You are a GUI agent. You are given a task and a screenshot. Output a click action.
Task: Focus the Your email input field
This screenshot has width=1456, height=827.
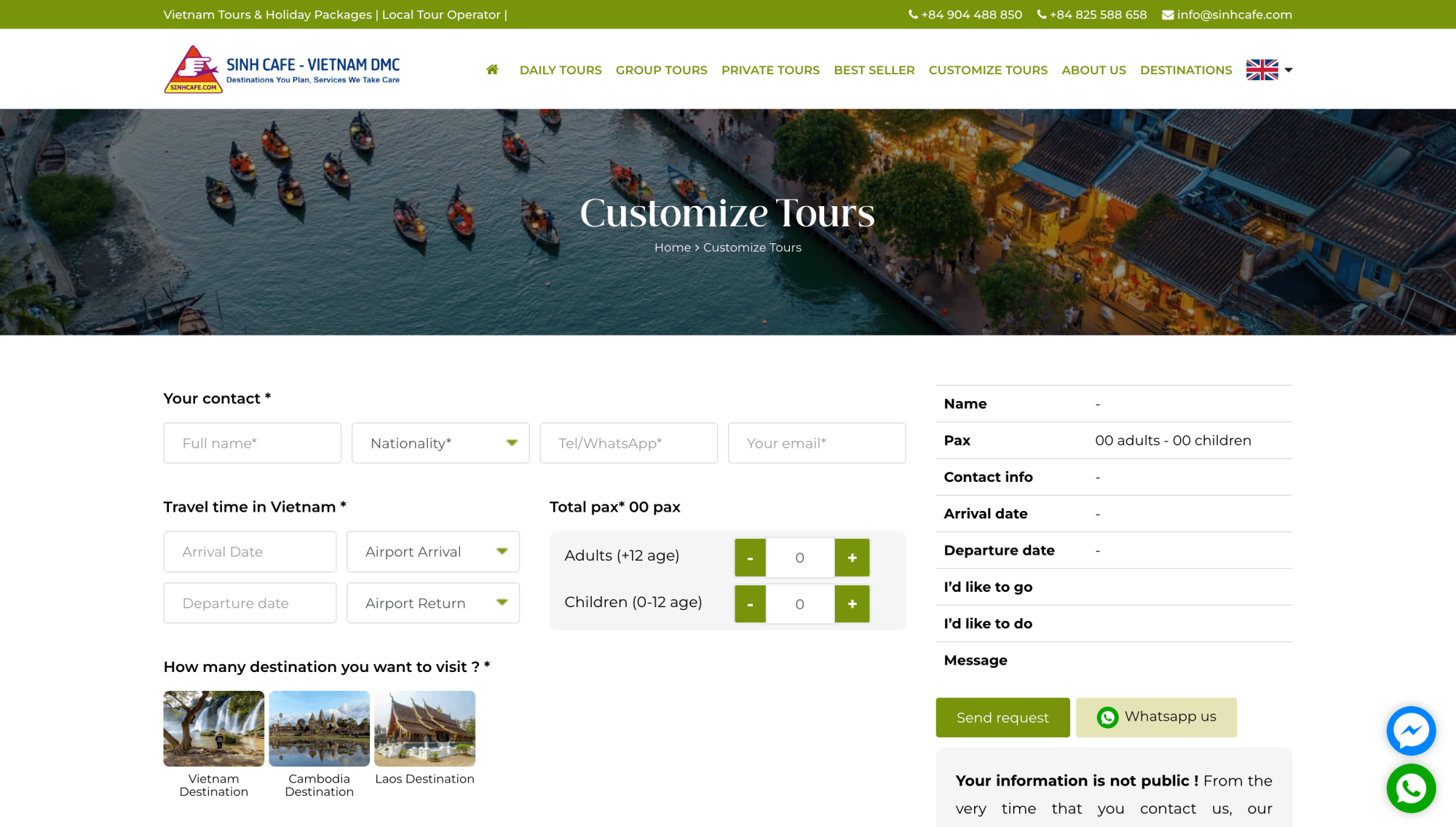click(x=817, y=443)
